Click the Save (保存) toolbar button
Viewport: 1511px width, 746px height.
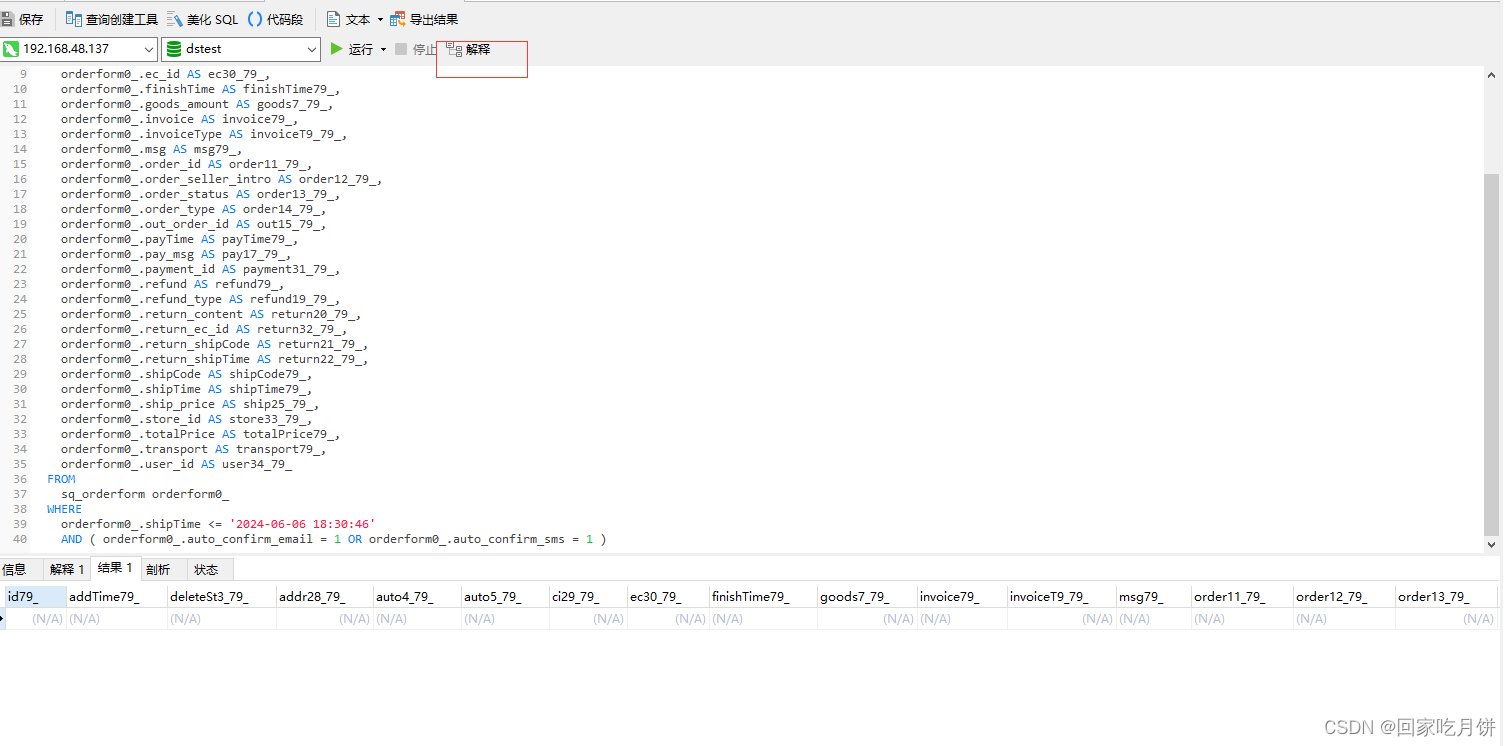(22, 19)
